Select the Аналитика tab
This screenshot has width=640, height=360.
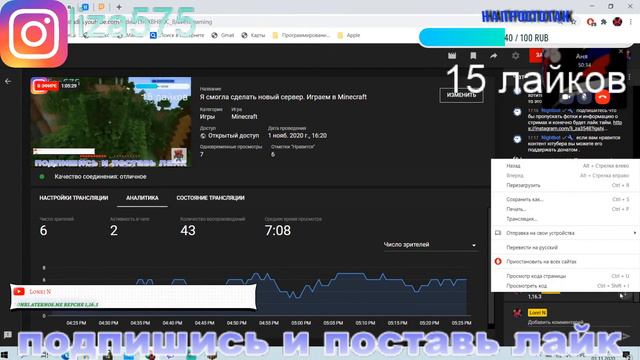pos(142,198)
